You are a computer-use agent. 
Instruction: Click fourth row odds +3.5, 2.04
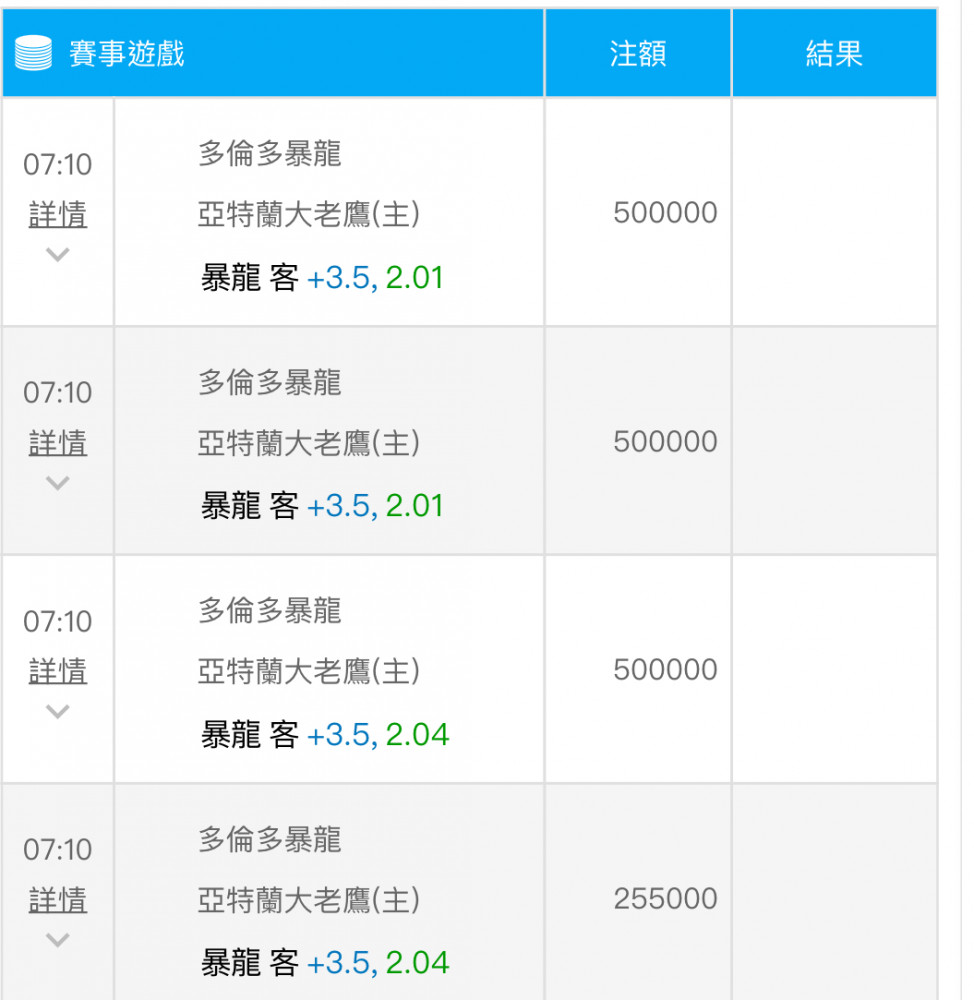378,962
